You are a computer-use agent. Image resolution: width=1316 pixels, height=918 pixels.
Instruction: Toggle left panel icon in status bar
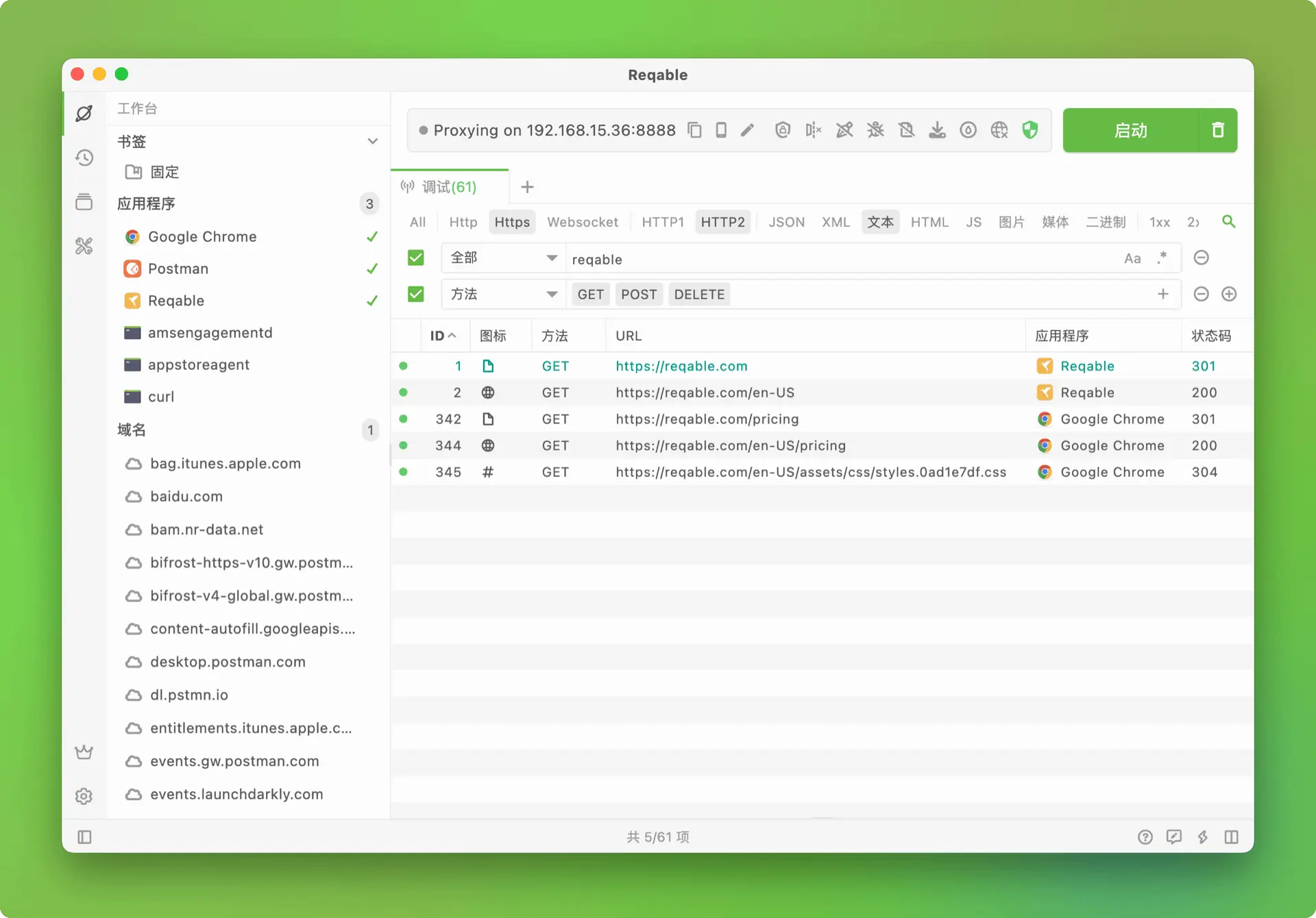[x=84, y=837]
